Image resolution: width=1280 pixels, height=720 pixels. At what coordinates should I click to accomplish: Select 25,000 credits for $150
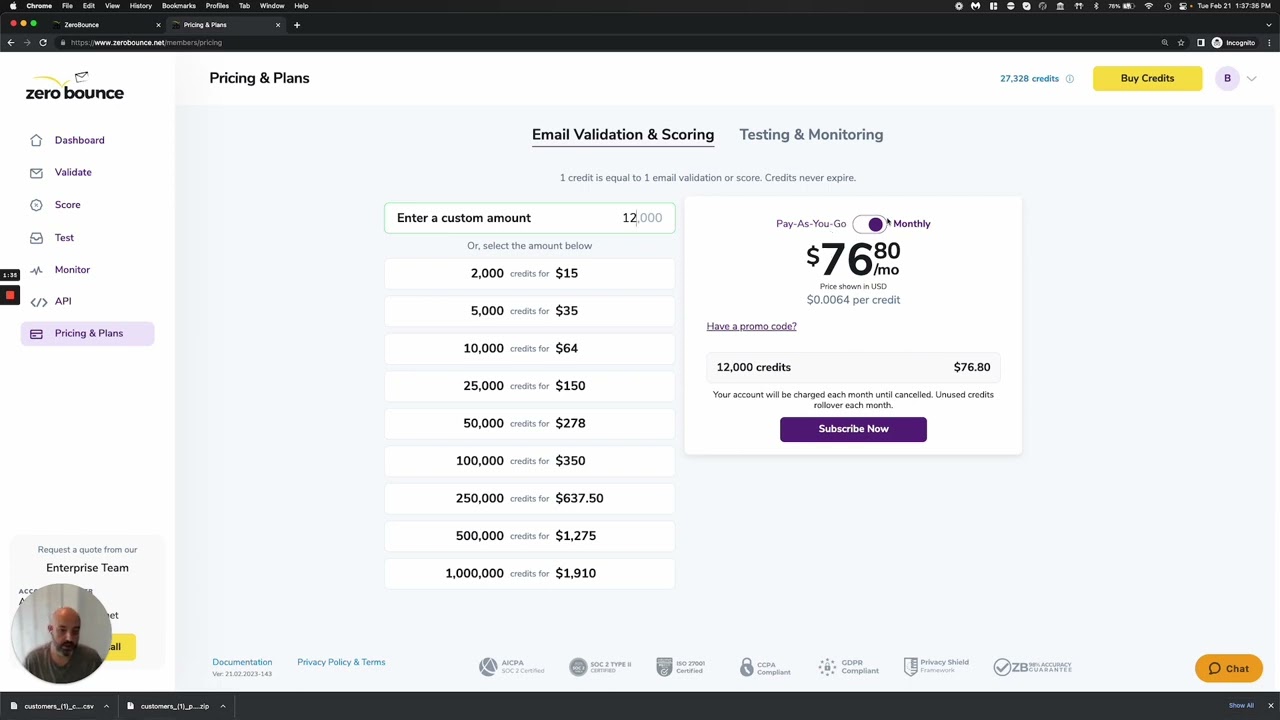(x=530, y=386)
